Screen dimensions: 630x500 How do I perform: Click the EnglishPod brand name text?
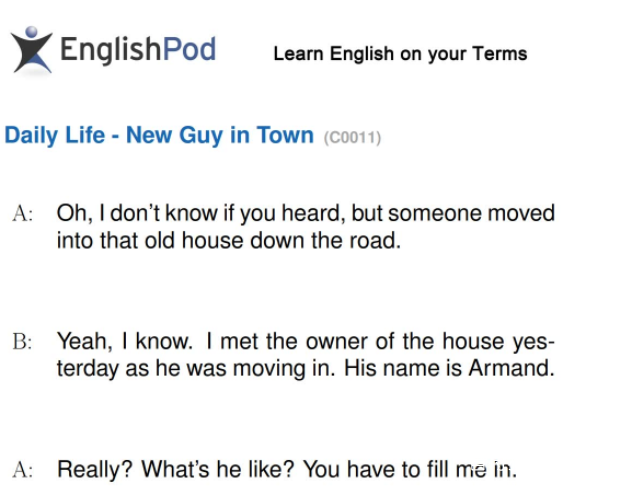click(x=138, y=50)
